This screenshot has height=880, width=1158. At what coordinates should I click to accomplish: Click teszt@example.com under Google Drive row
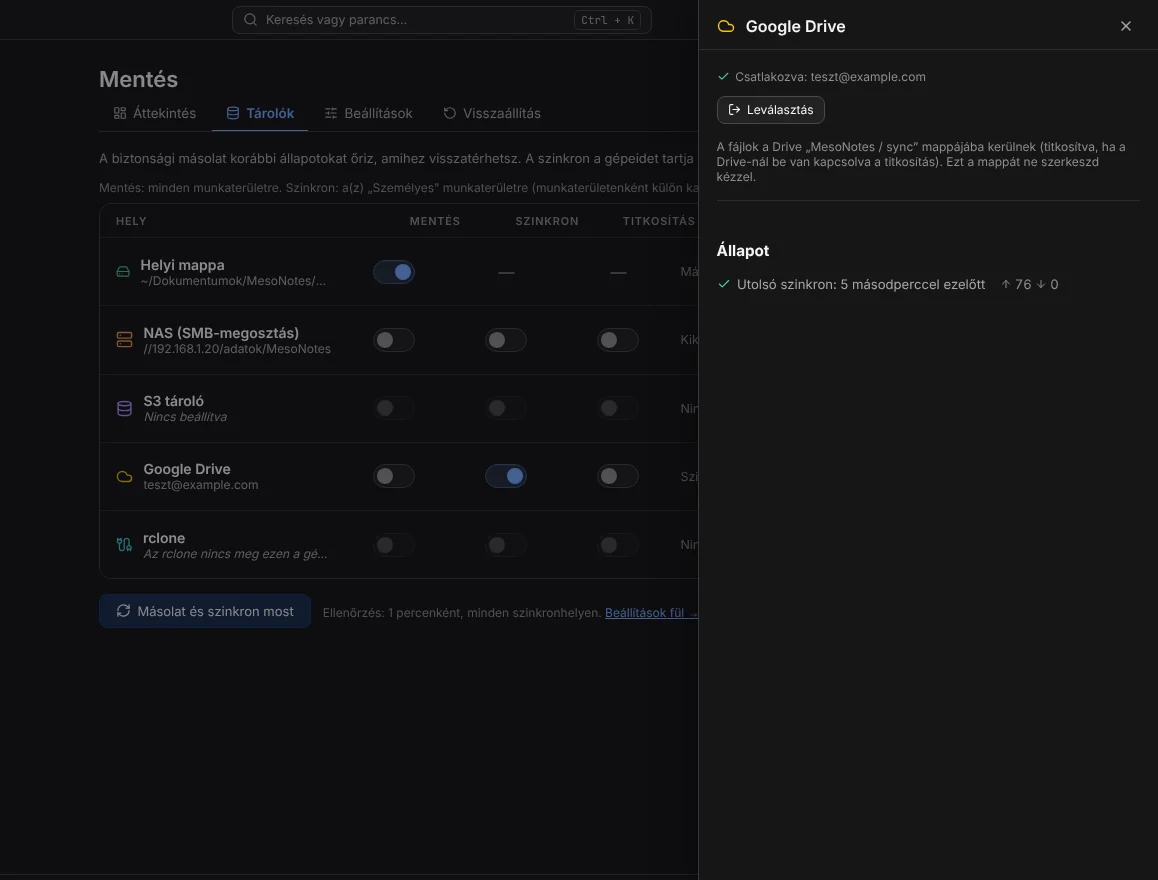tap(201, 485)
